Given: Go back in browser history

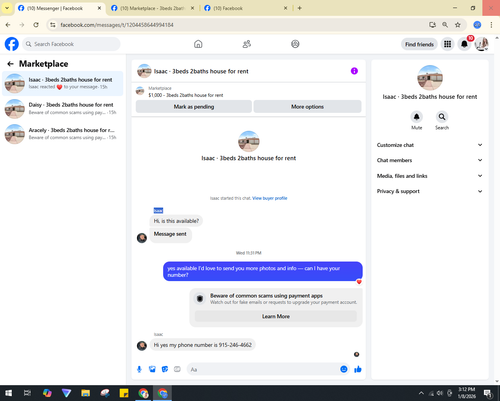Looking at the screenshot, I should click(8, 25).
